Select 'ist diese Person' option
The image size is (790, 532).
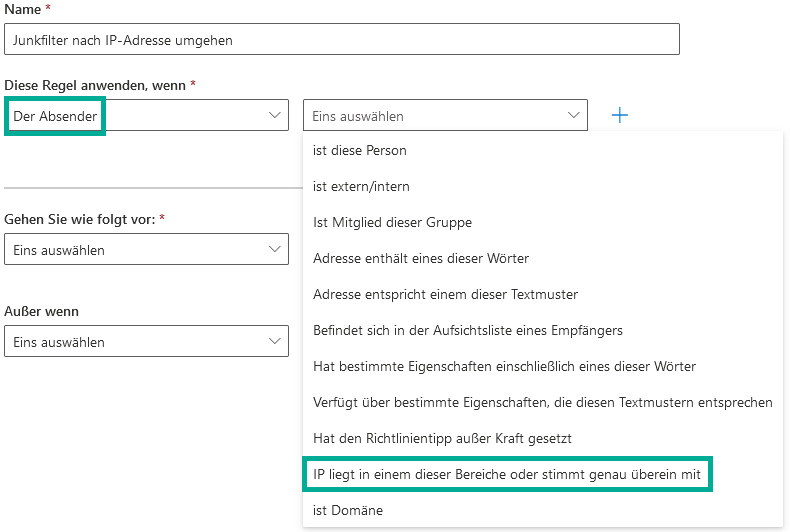(x=360, y=150)
